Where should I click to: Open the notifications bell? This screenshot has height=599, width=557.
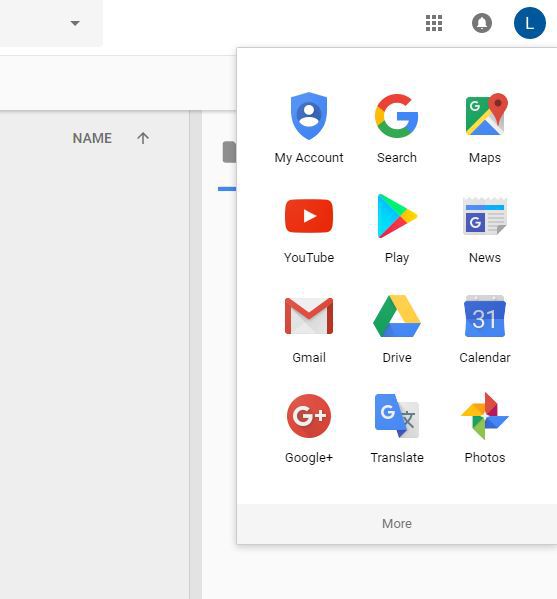tap(482, 23)
